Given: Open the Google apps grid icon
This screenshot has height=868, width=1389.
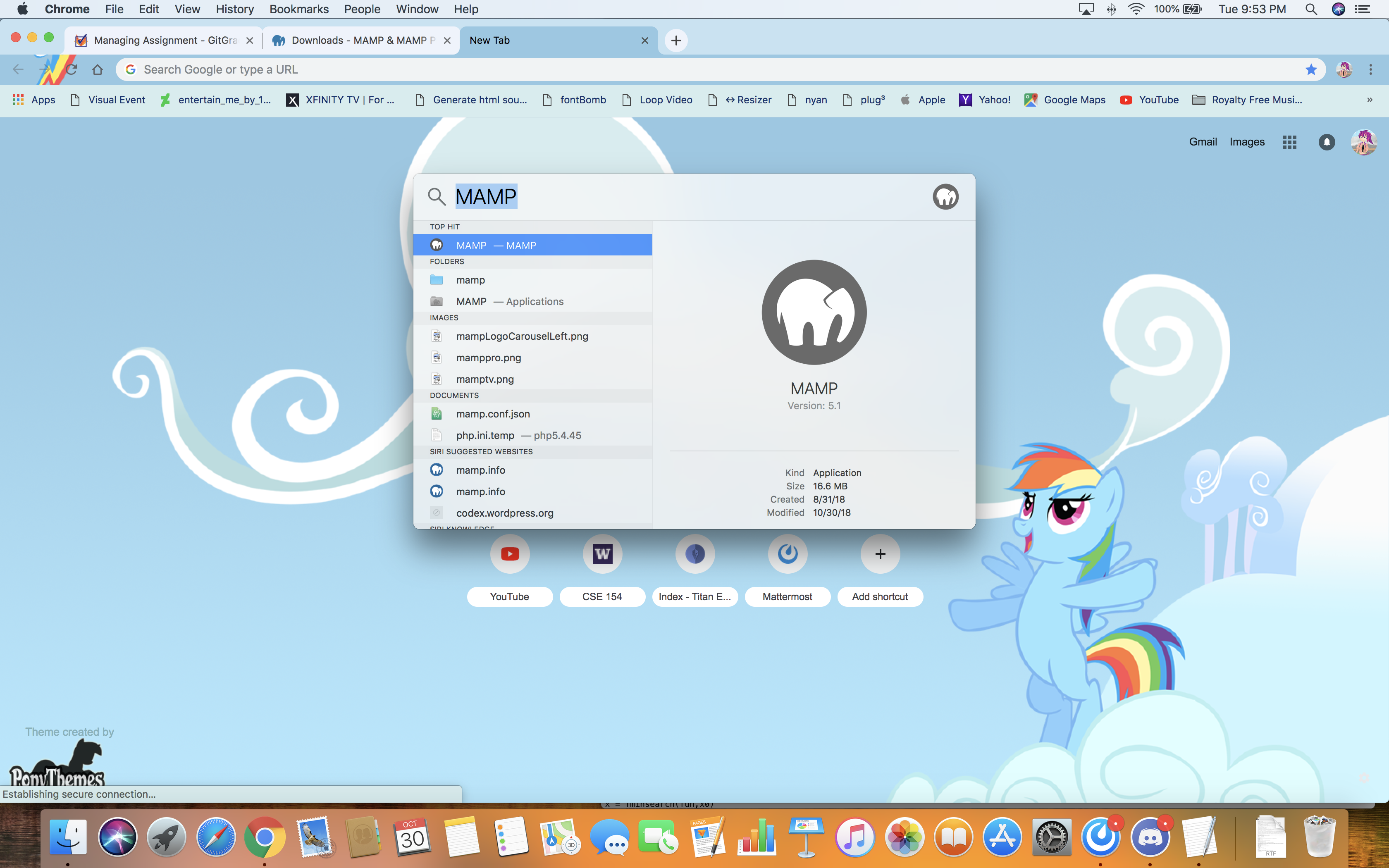Looking at the screenshot, I should [1289, 142].
